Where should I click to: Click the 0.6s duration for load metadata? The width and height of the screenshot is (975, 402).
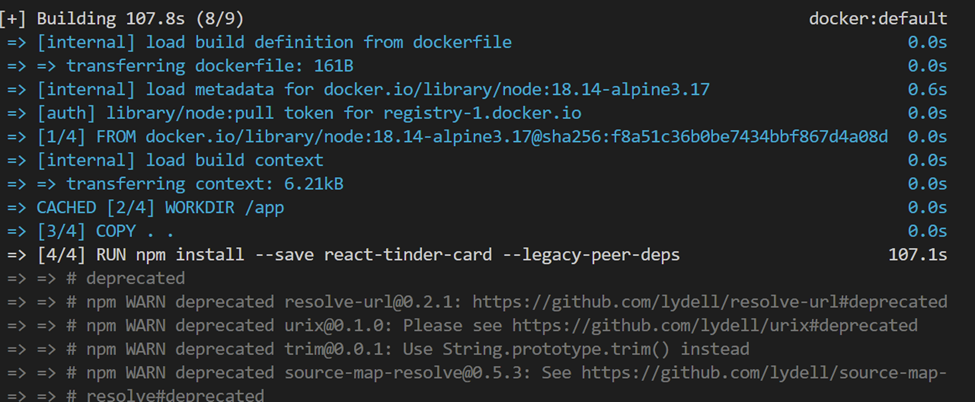(x=928, y=90)
